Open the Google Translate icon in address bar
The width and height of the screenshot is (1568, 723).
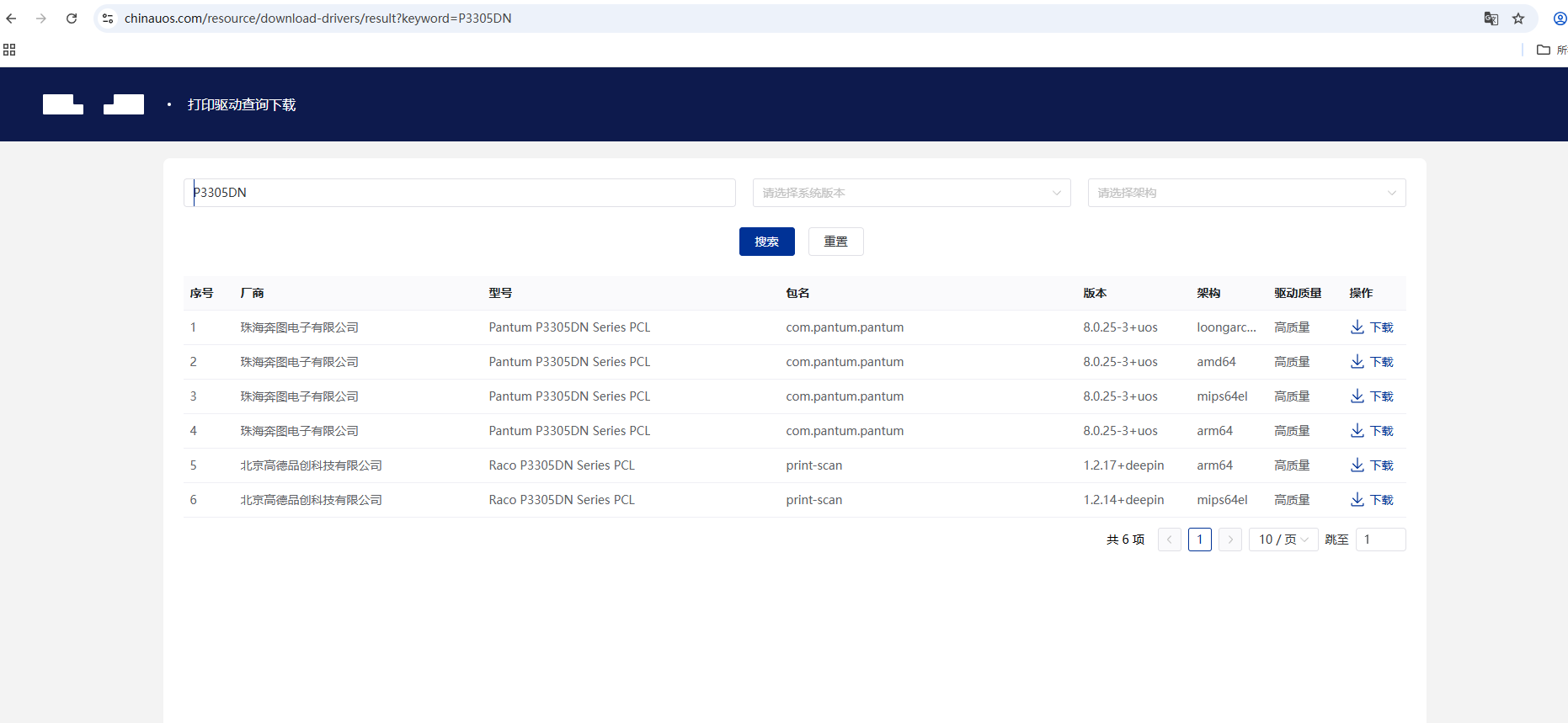click(x=1491, y=19)
